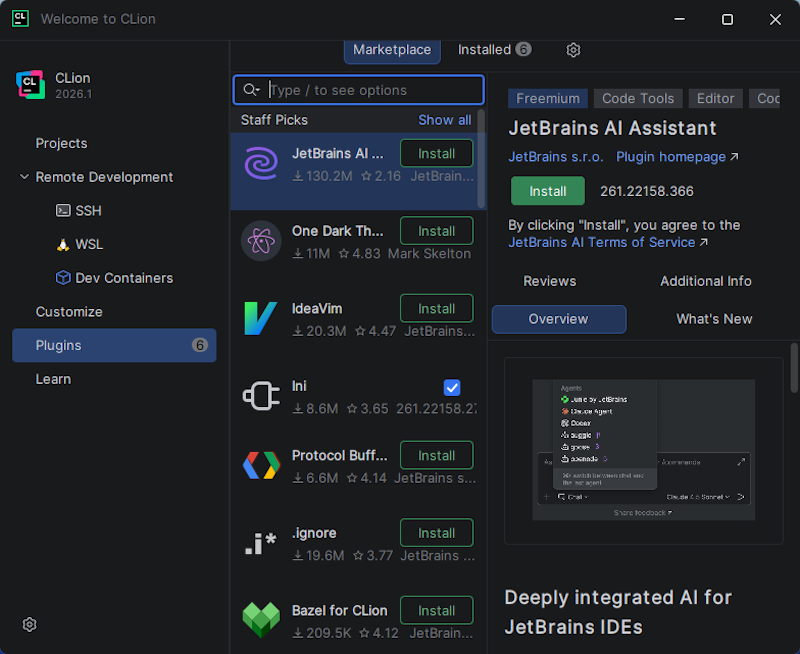This screenshot has width=800, height=654.
Task: Select the IdeaVim plugin icon
Action: [x=261, y=318]
